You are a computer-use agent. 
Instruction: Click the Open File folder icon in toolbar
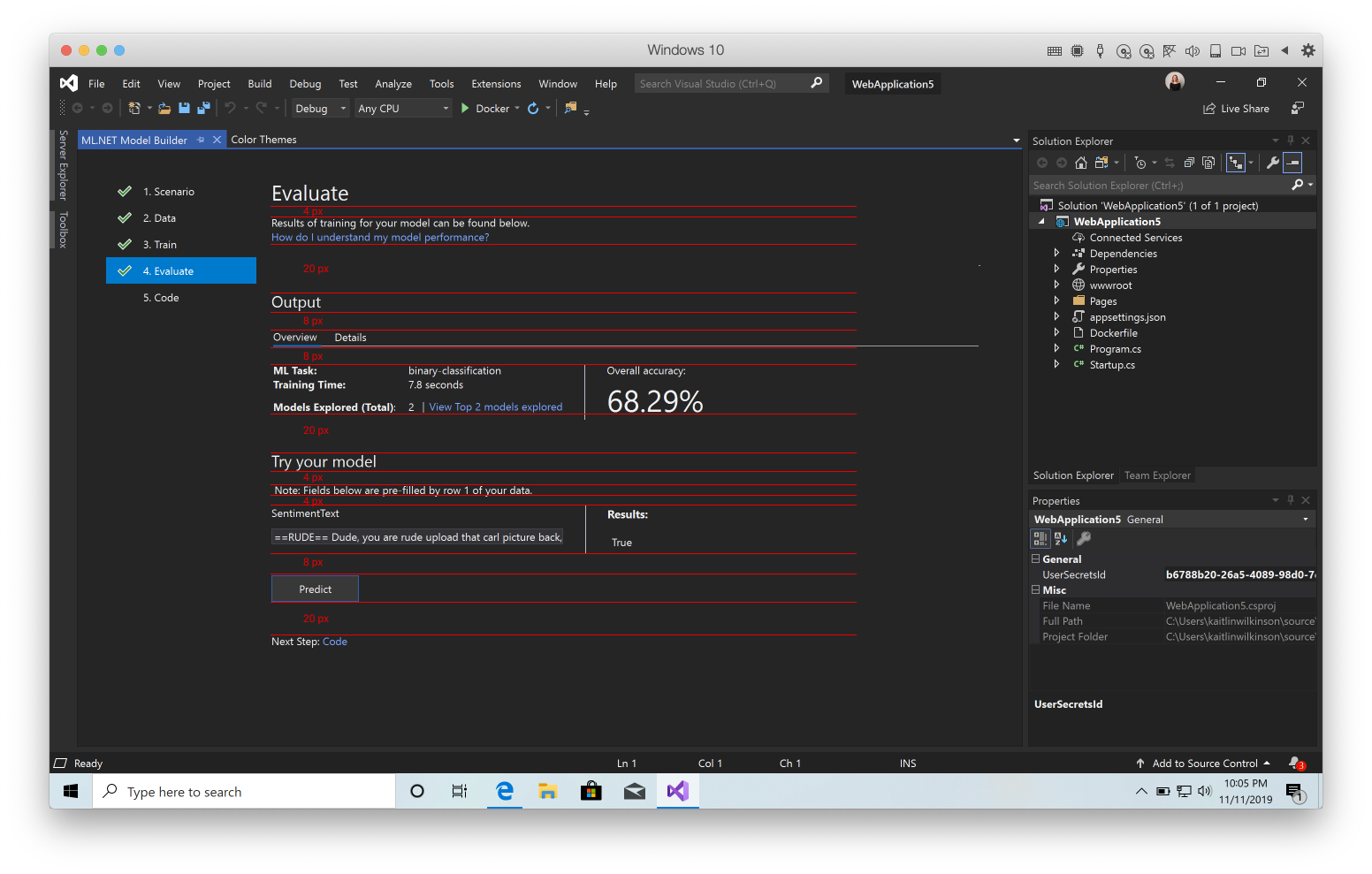point(164,109)
